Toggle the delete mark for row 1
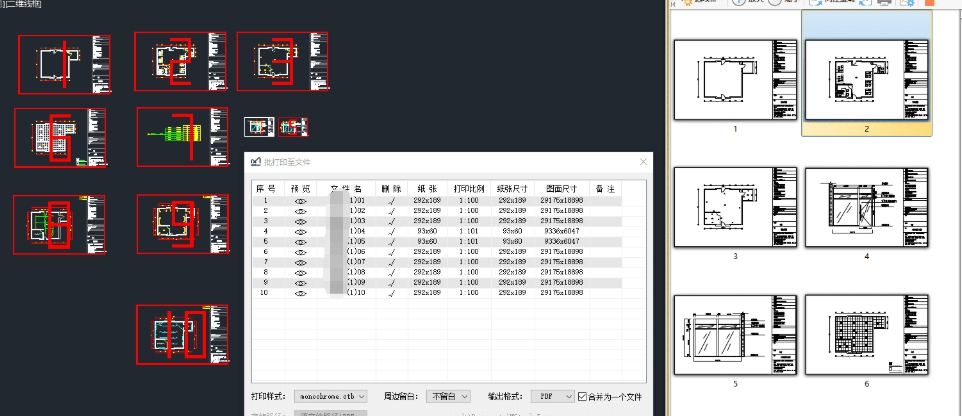The height and width of the screenshot is (416, 962). point(391,201)
